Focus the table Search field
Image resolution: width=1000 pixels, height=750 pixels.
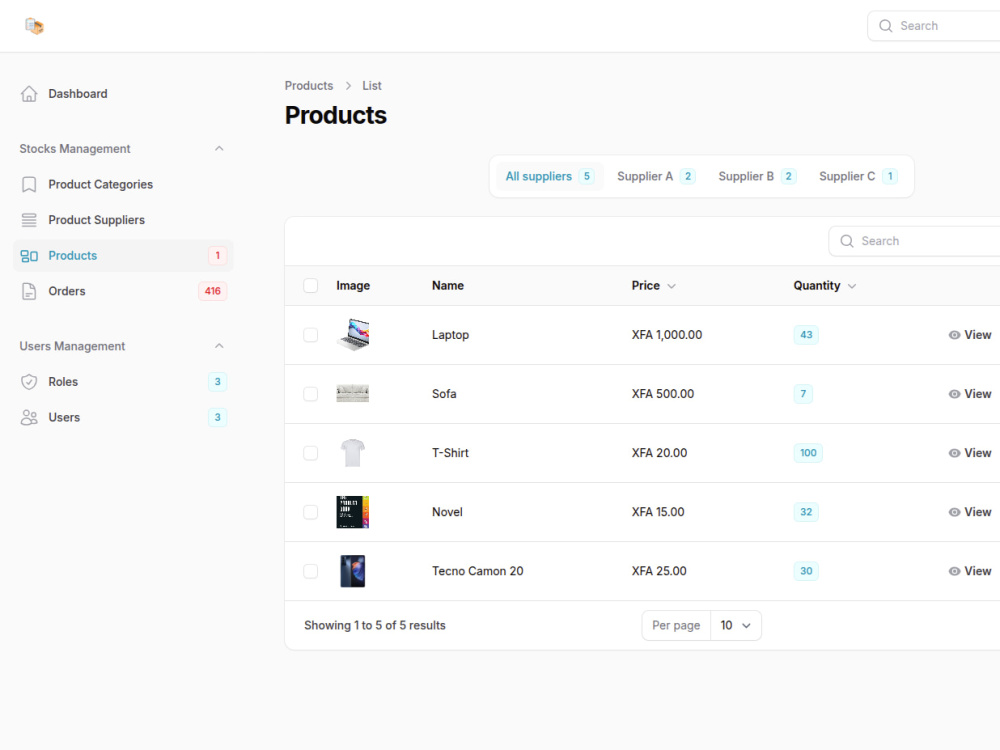point(915,241)
